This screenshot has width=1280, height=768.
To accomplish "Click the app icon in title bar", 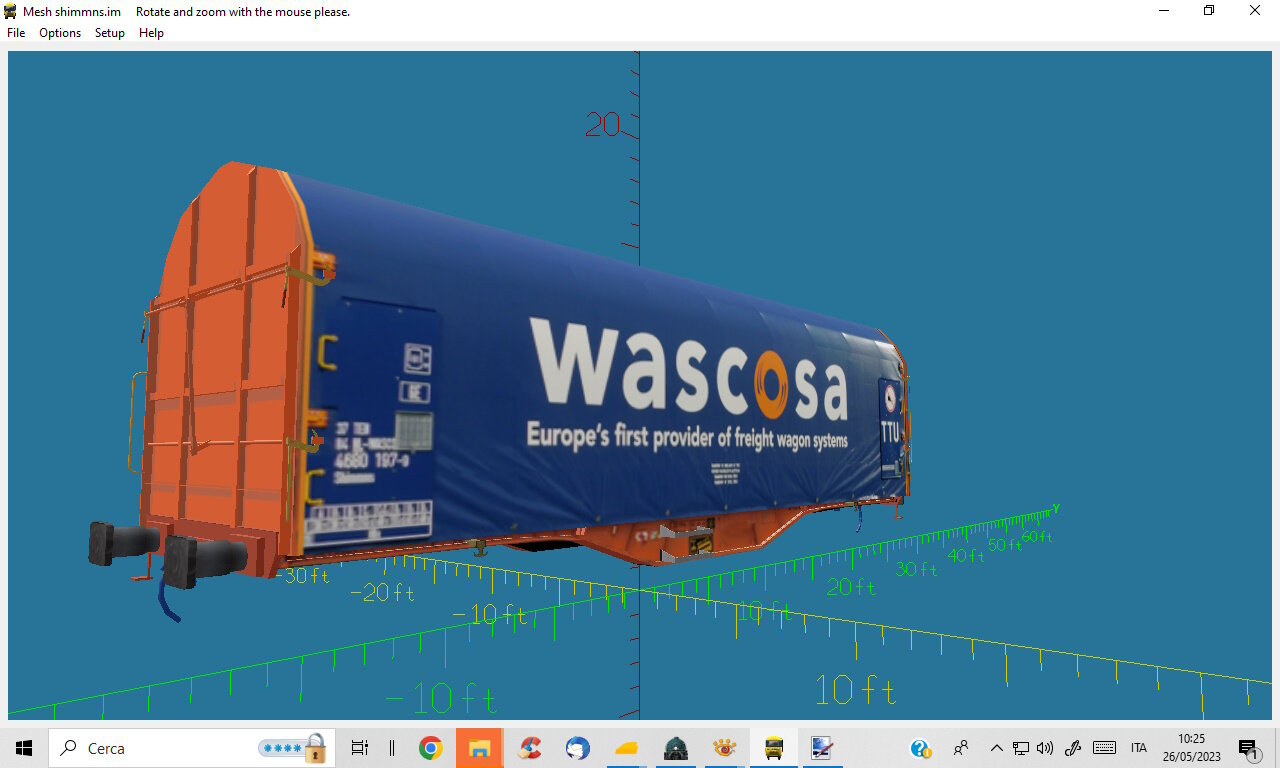I will click(10, 12).
